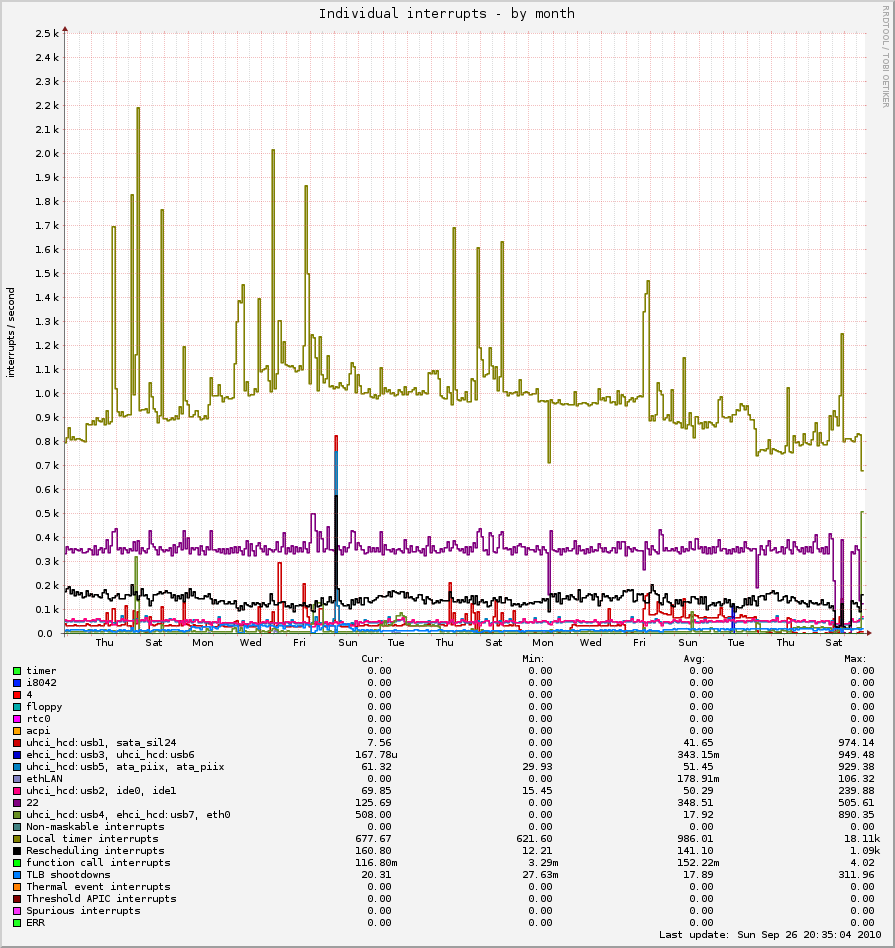The height and width of the screenshot is (948, 895).
Task: Click the swatch for uhci_hcd:usb1, sata_sil24
Action: point(17,743)
